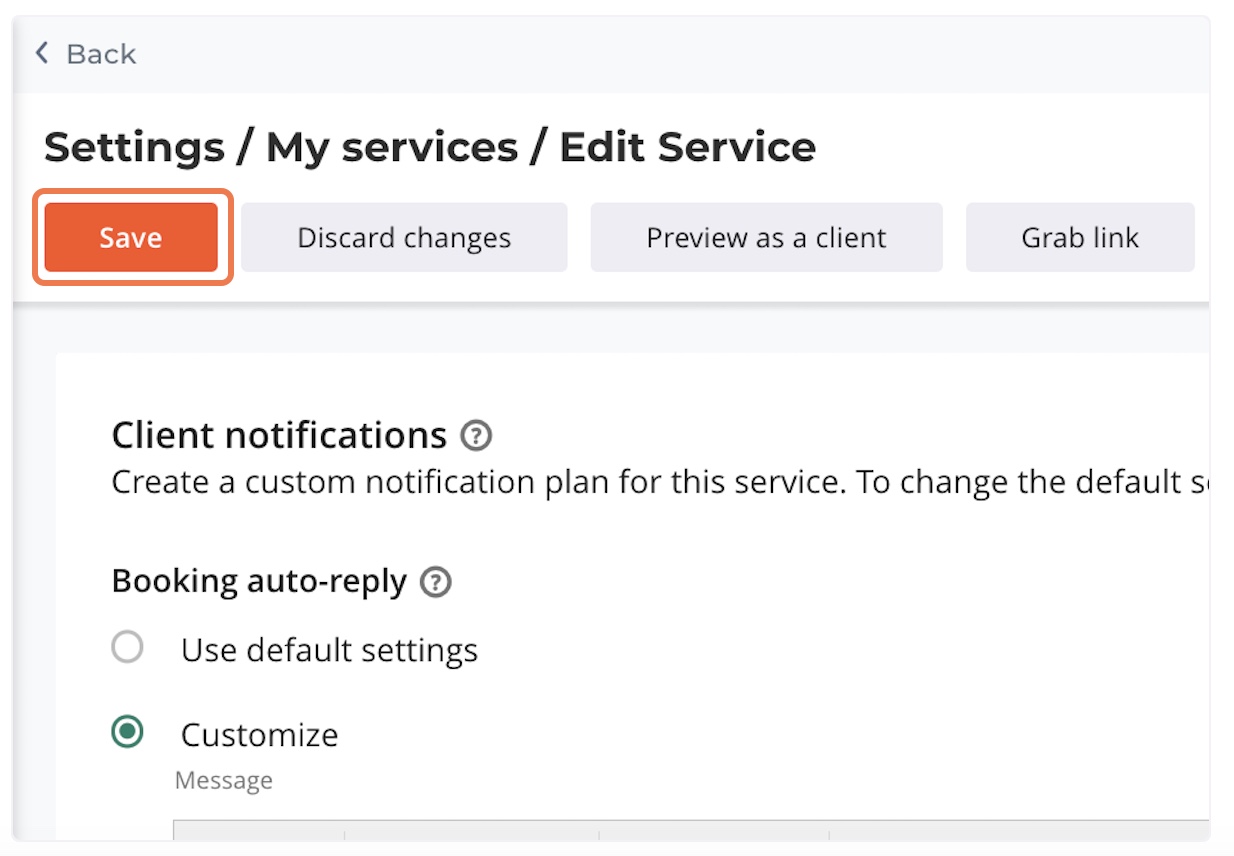Viewport: 1234px width, 856px height.
Task: Select the Use default settings radio button
Action: [127, 648]
